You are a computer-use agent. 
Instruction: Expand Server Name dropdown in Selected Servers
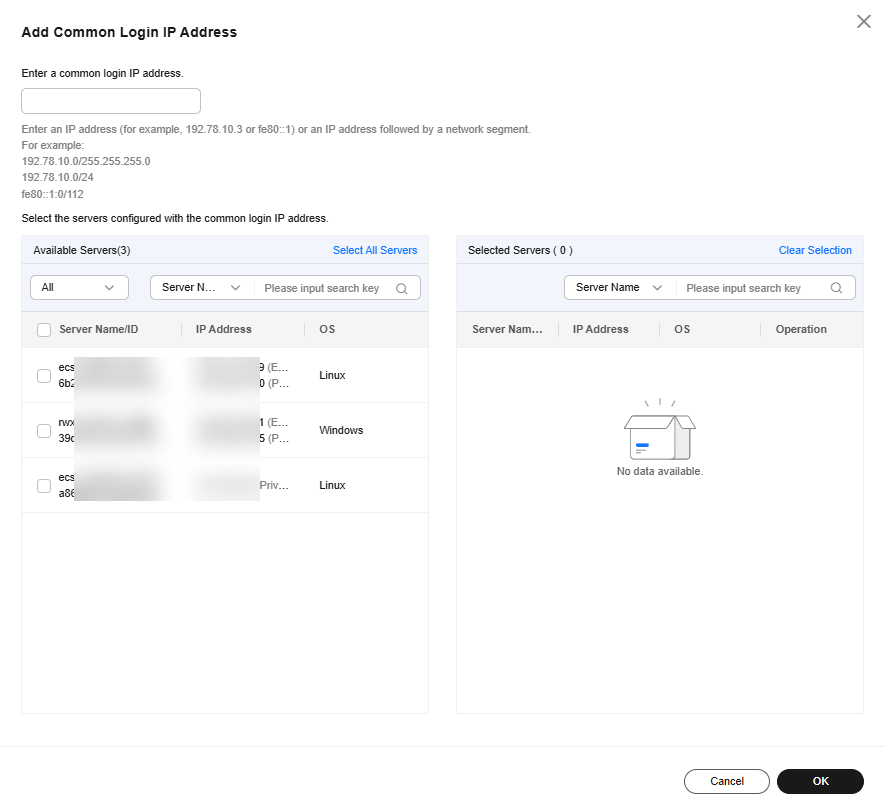click(619, 288)
